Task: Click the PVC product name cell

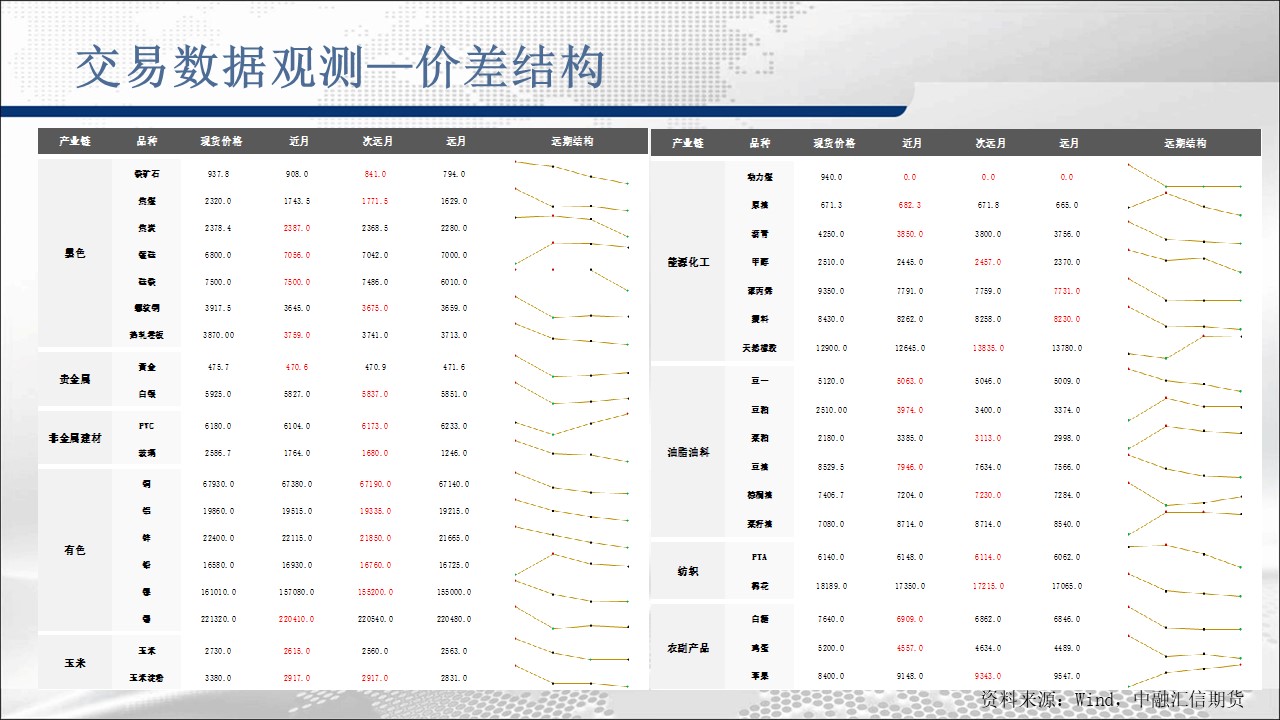Action: pos(146,426)
